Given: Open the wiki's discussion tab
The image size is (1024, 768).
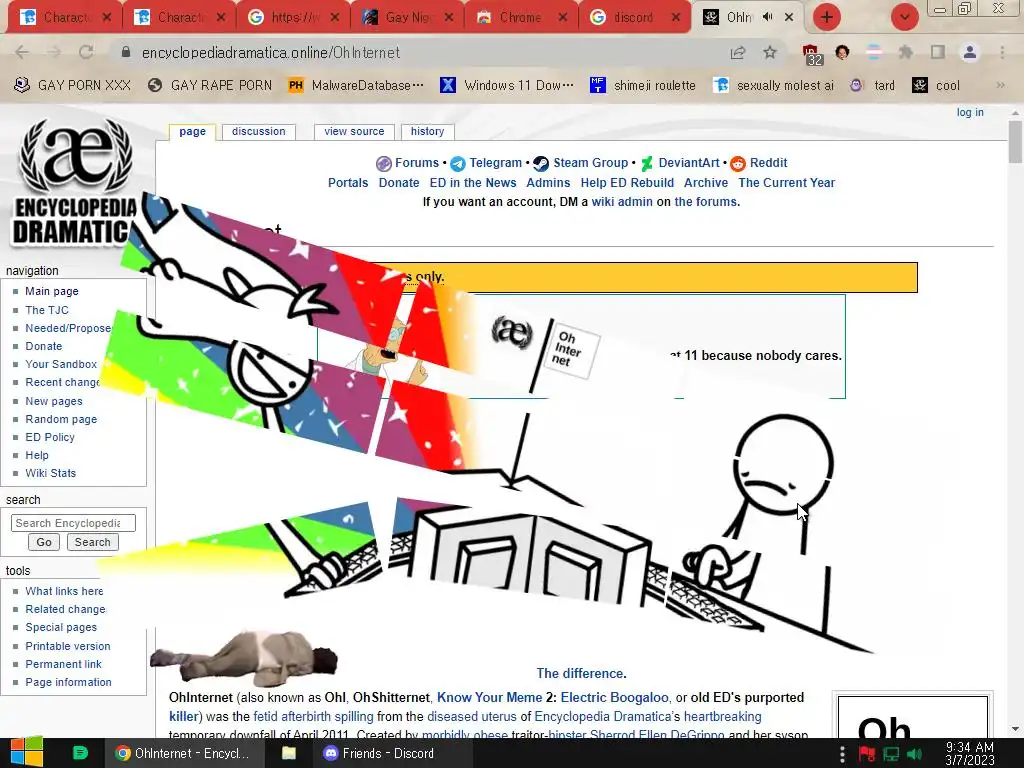Looking at the screenshot, I should tap(259, 131).
